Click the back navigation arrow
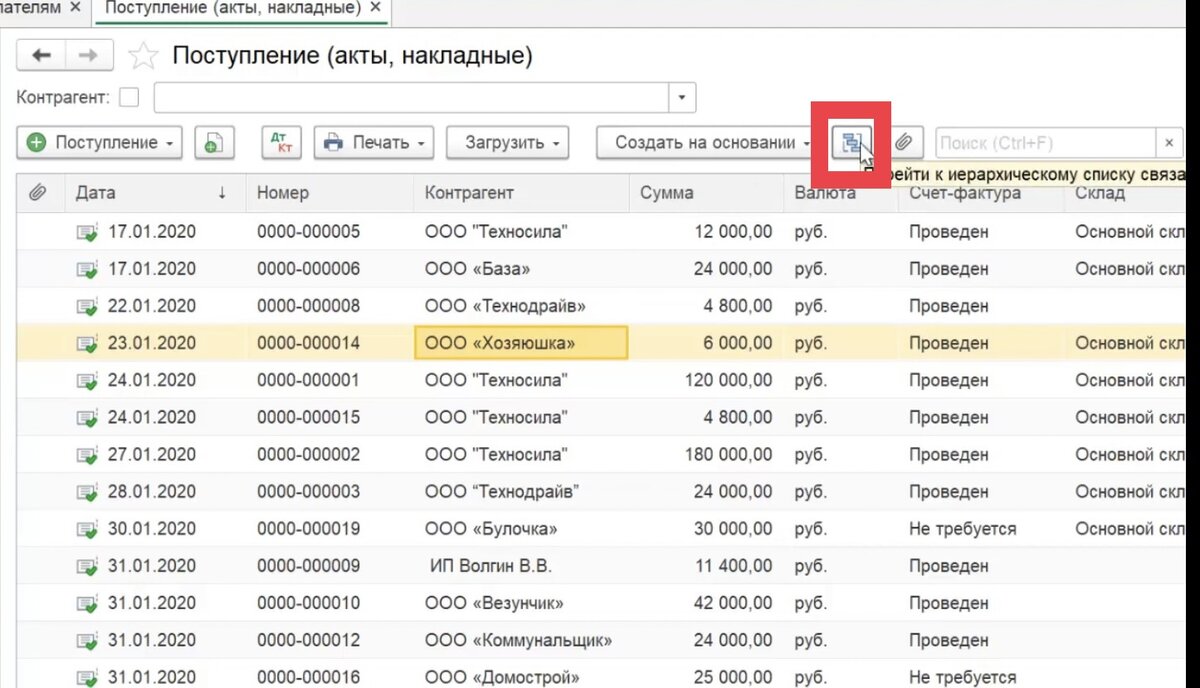 point(40,55)
